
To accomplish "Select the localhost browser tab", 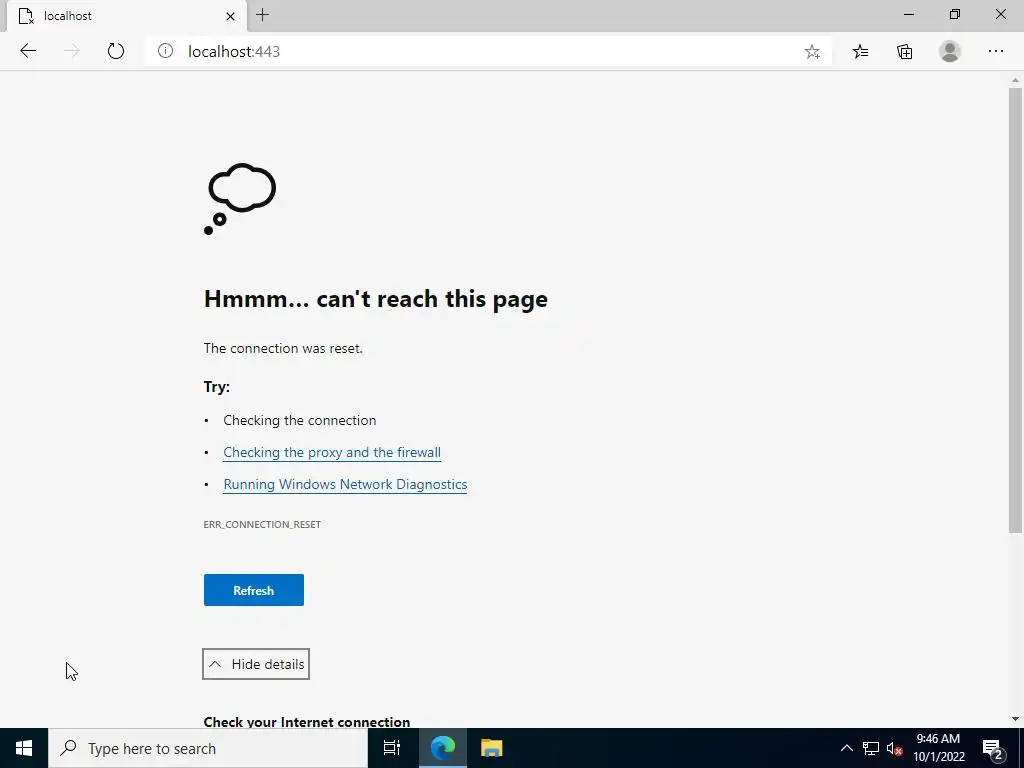I will coord(127,16).
